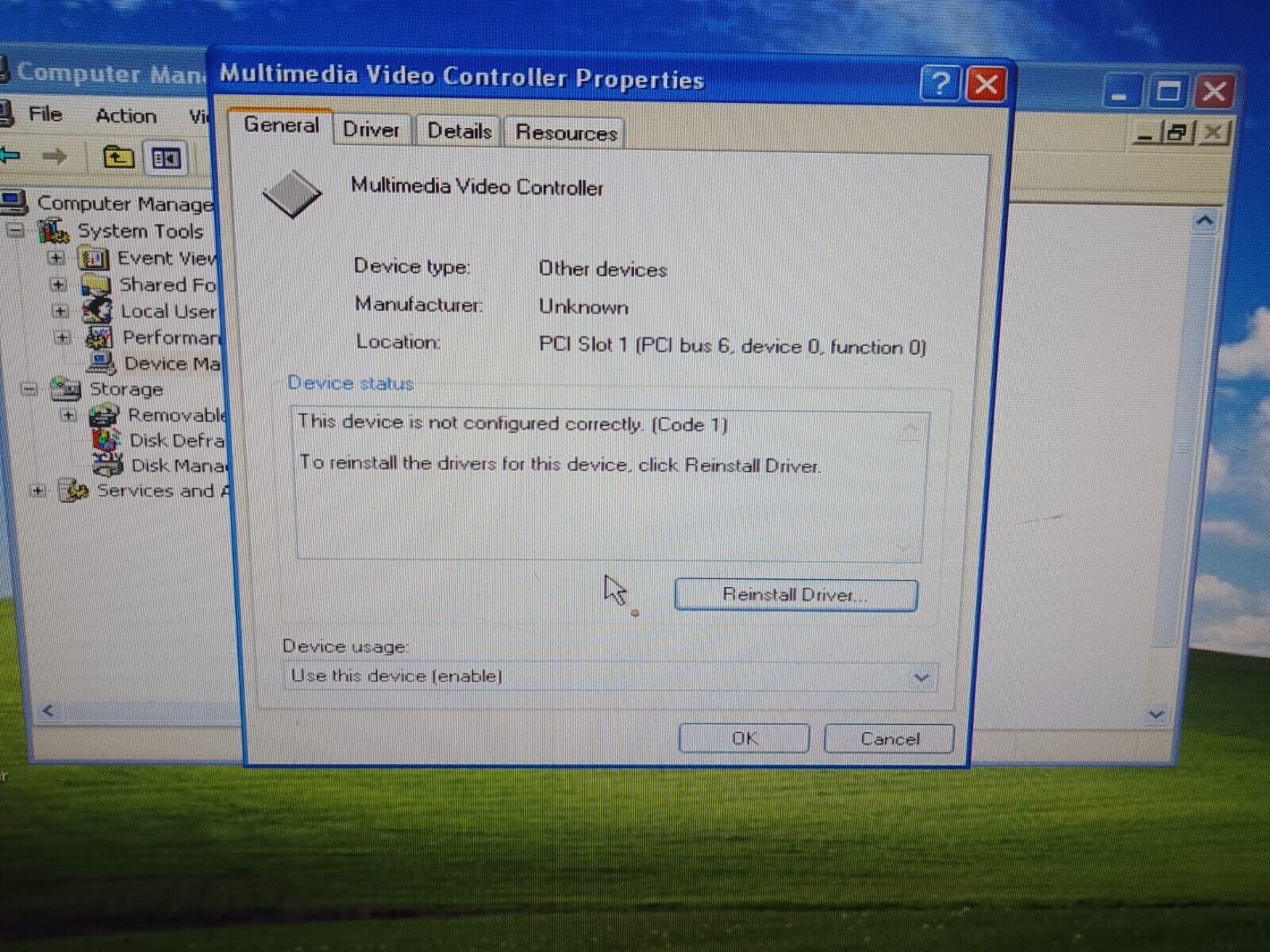Click the Location value text
This screenshot has width=1270, height=952.
point(732,347)
